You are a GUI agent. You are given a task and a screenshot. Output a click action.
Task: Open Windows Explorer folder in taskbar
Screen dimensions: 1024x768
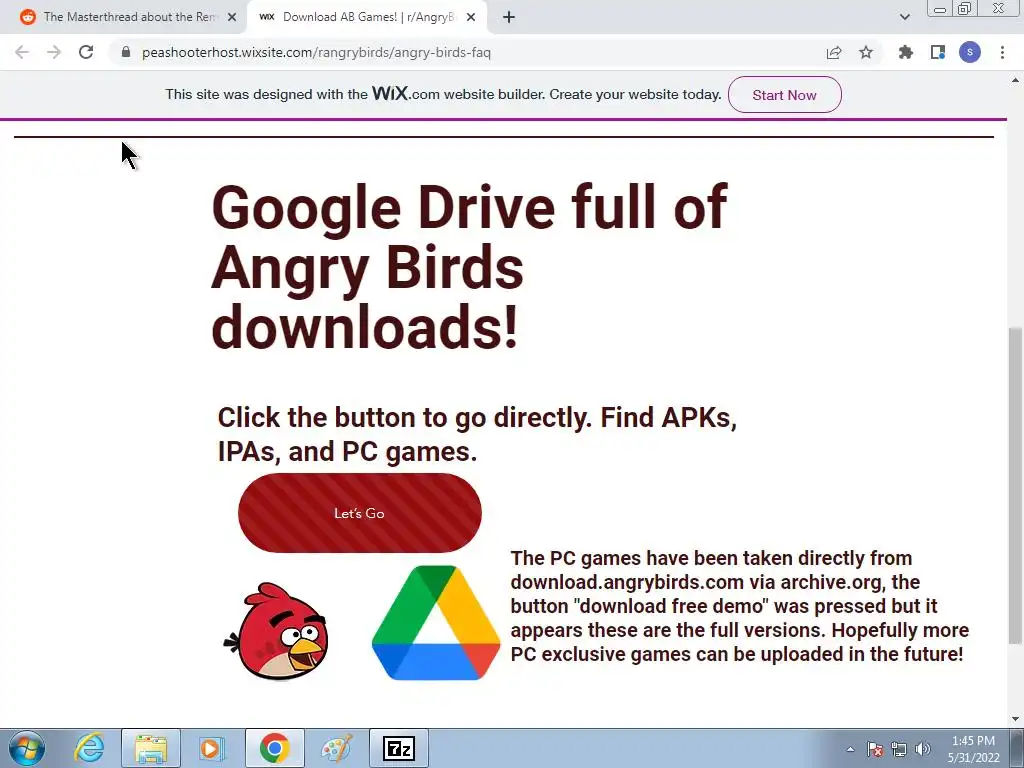point(151,748)
